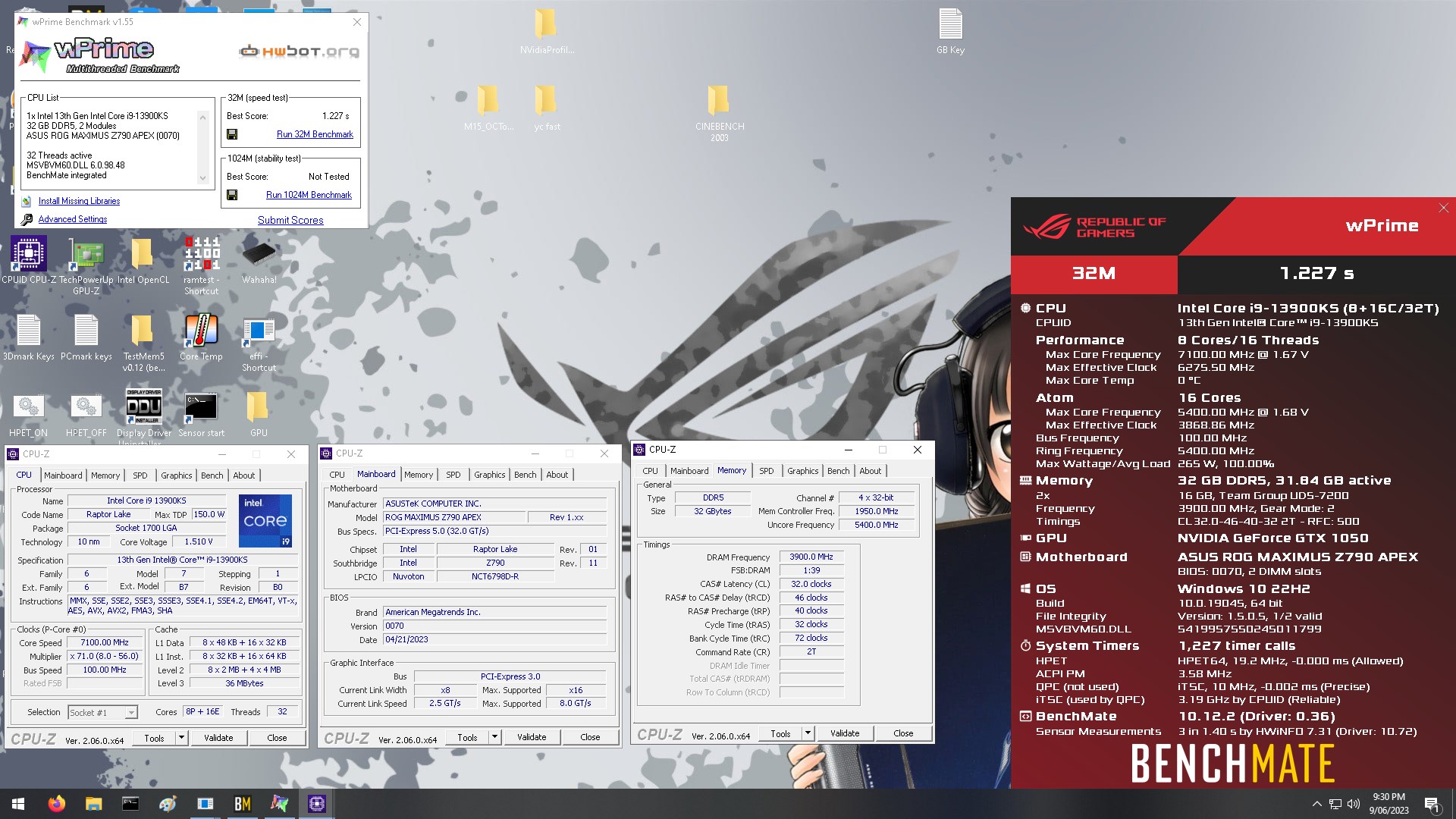The image size is (1456, 819).
Task: Click the BenchMate taskbar icon
Action: [242, 804]
